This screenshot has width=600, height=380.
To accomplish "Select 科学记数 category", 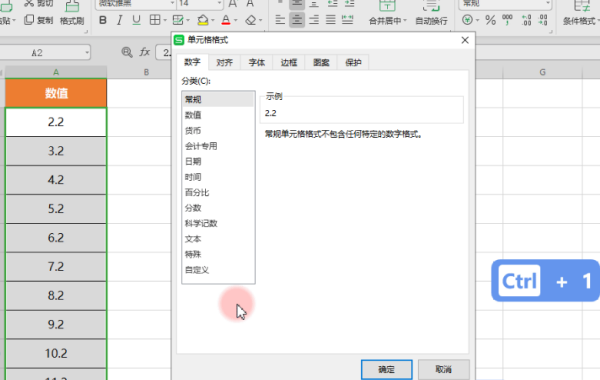I will (218, 223).
